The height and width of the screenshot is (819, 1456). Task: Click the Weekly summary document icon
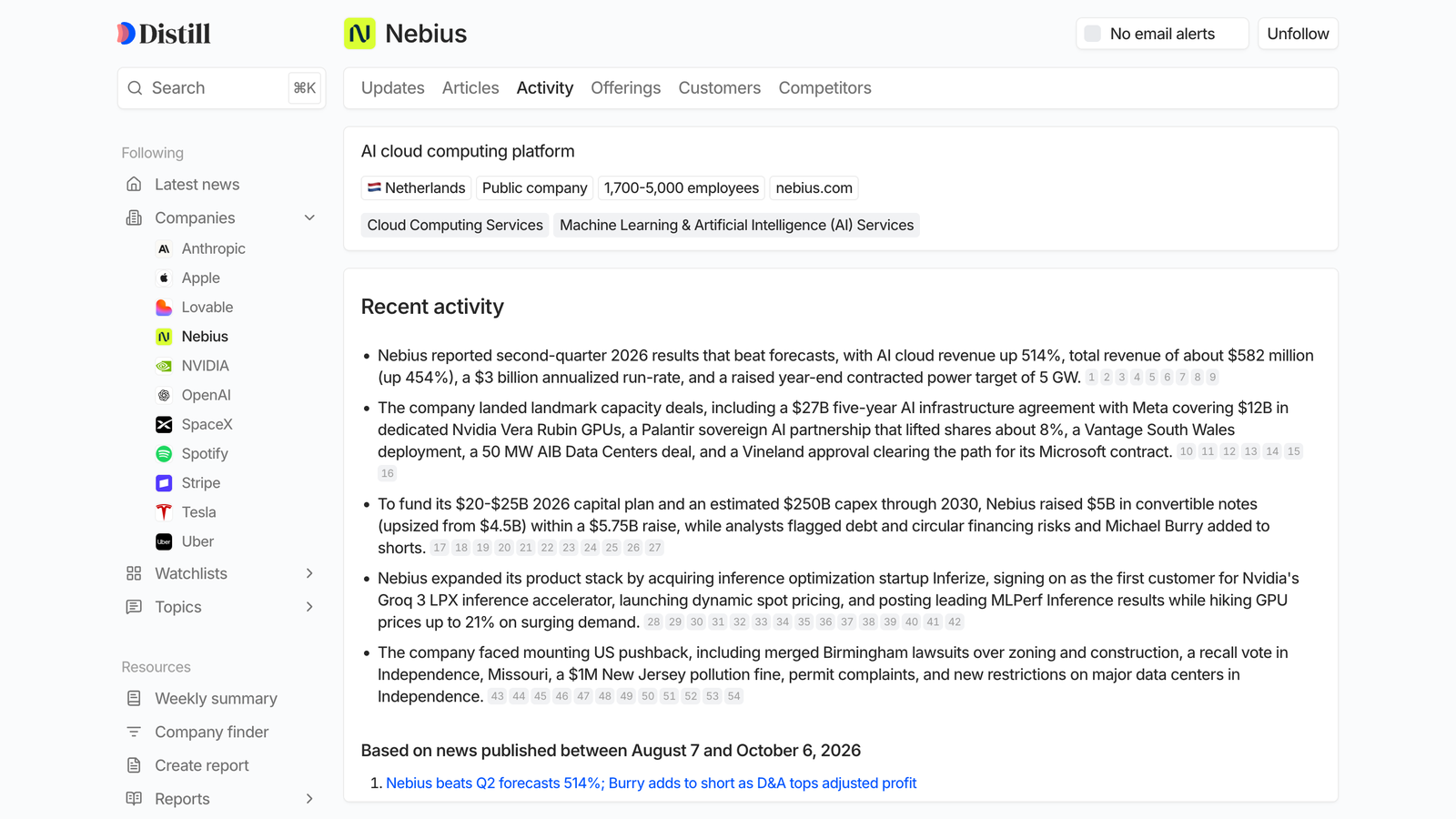coord(134,698)
